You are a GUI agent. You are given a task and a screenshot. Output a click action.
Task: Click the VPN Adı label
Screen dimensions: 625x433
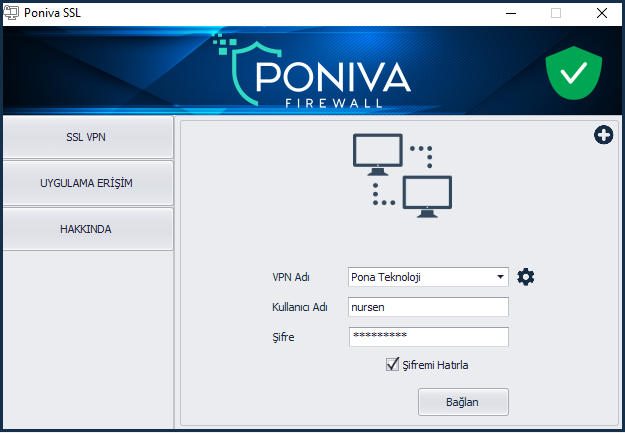[291, 277]
